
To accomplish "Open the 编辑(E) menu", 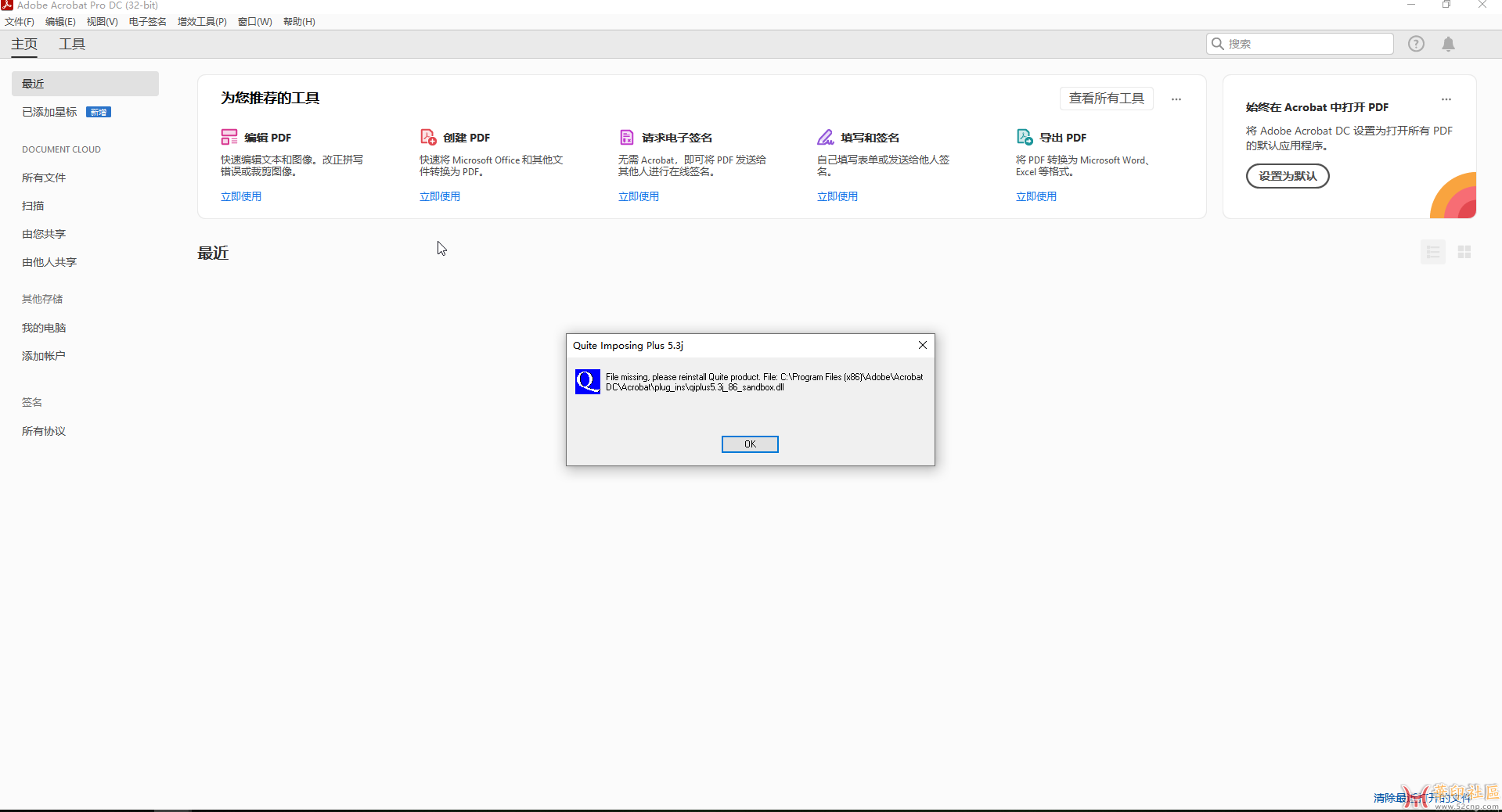I will [x=60, y=22].
